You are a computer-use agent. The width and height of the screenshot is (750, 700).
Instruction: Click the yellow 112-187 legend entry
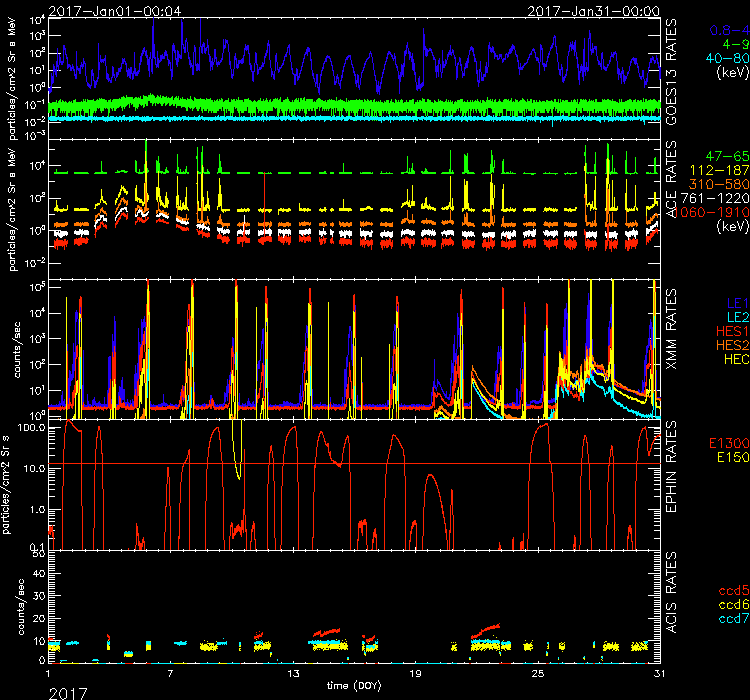click(718, 172)
